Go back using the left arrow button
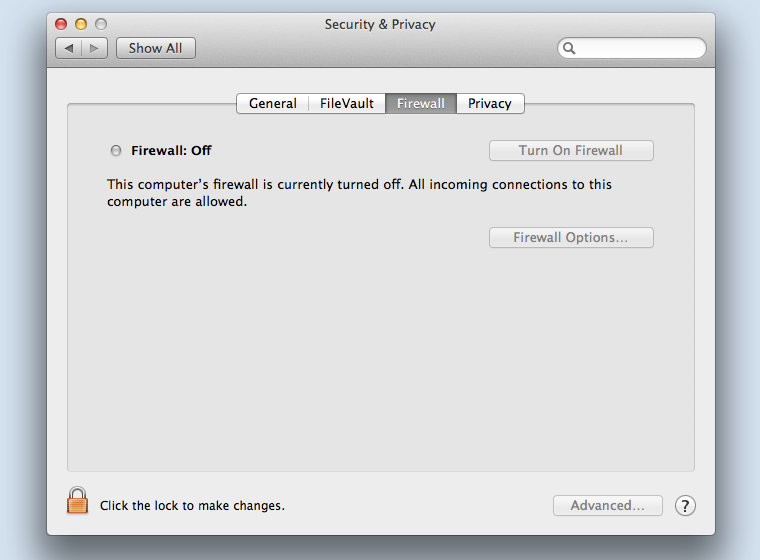 [69, 48]
